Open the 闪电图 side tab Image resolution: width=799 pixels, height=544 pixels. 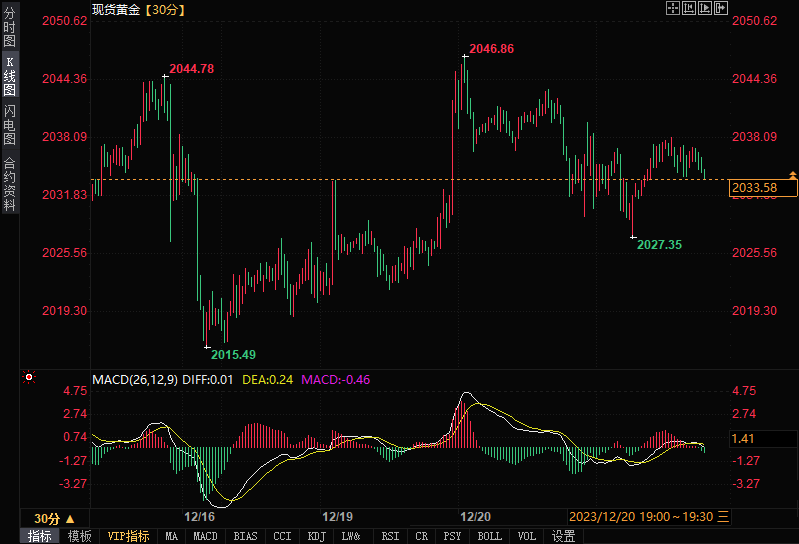coord(9,124)
